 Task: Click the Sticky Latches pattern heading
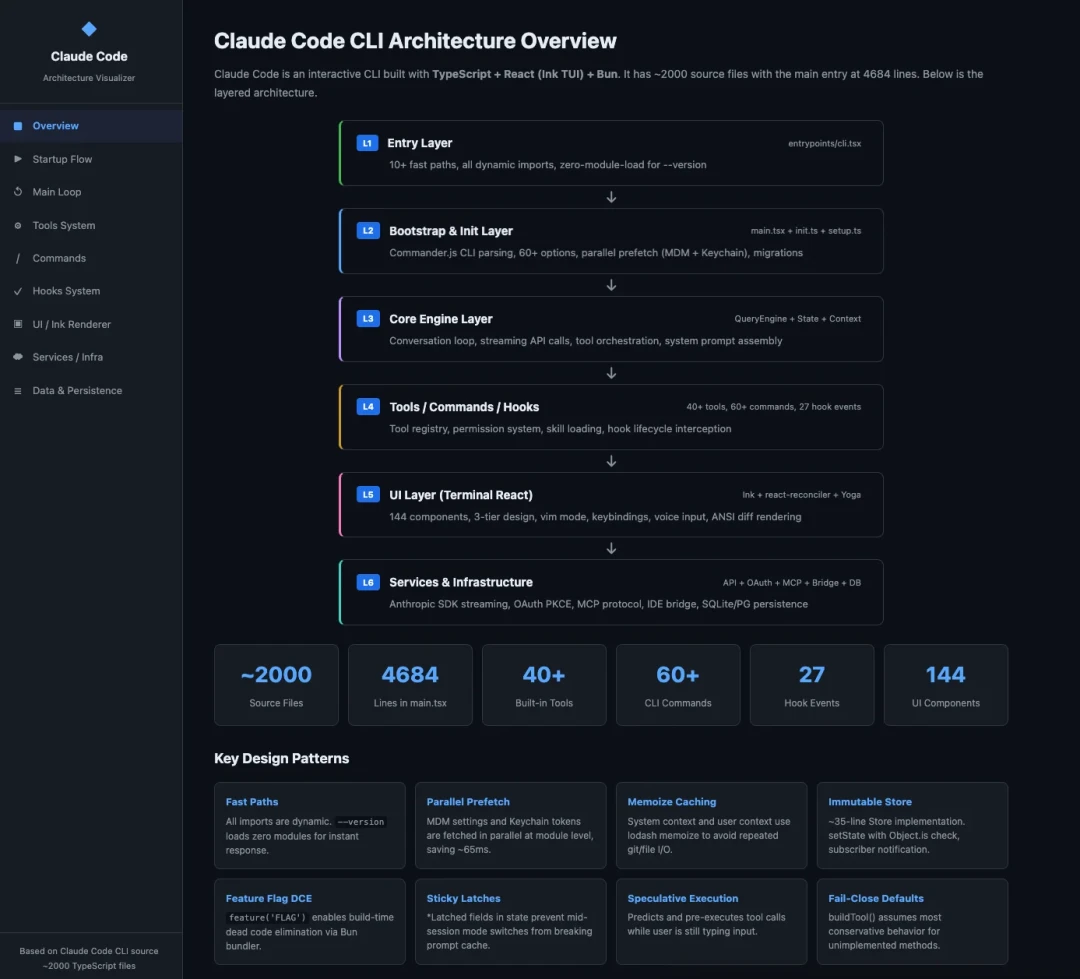coord(463,898)
